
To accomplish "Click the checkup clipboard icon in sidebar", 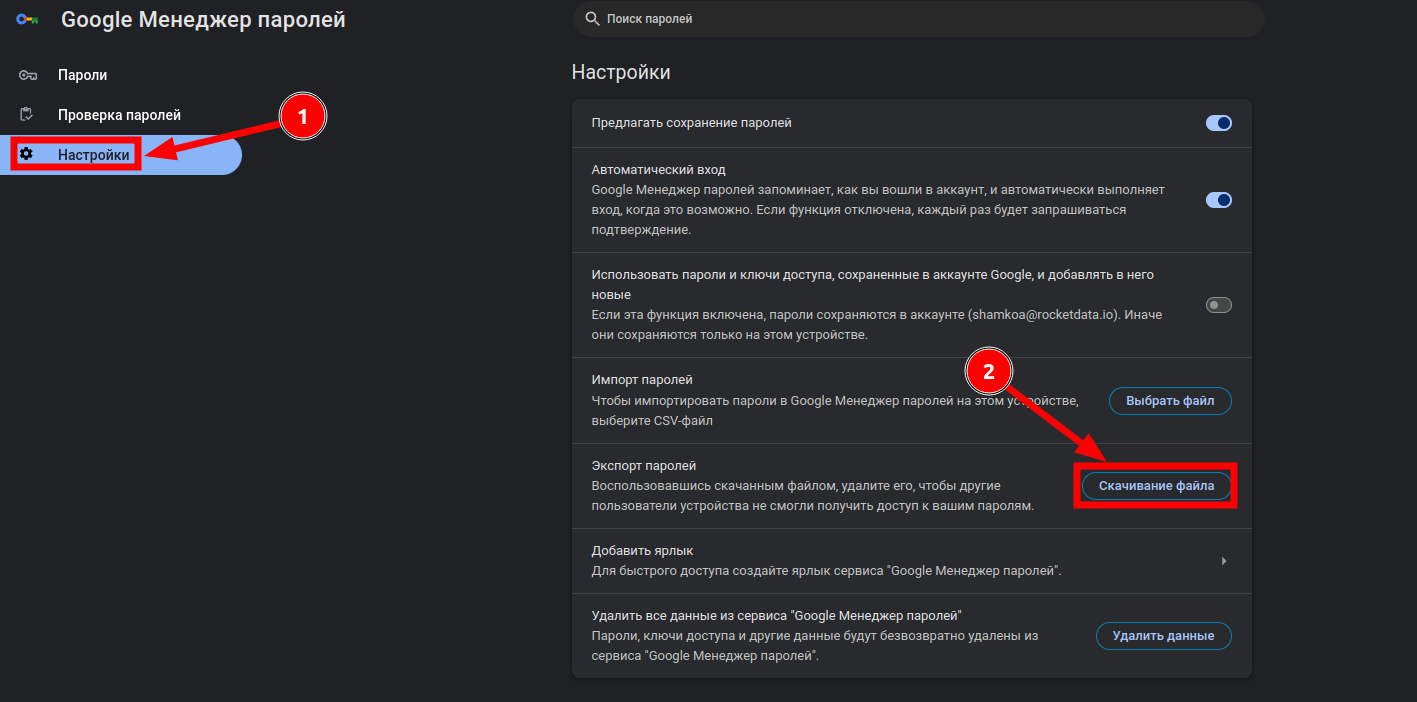I will click(x=27, y=115).
